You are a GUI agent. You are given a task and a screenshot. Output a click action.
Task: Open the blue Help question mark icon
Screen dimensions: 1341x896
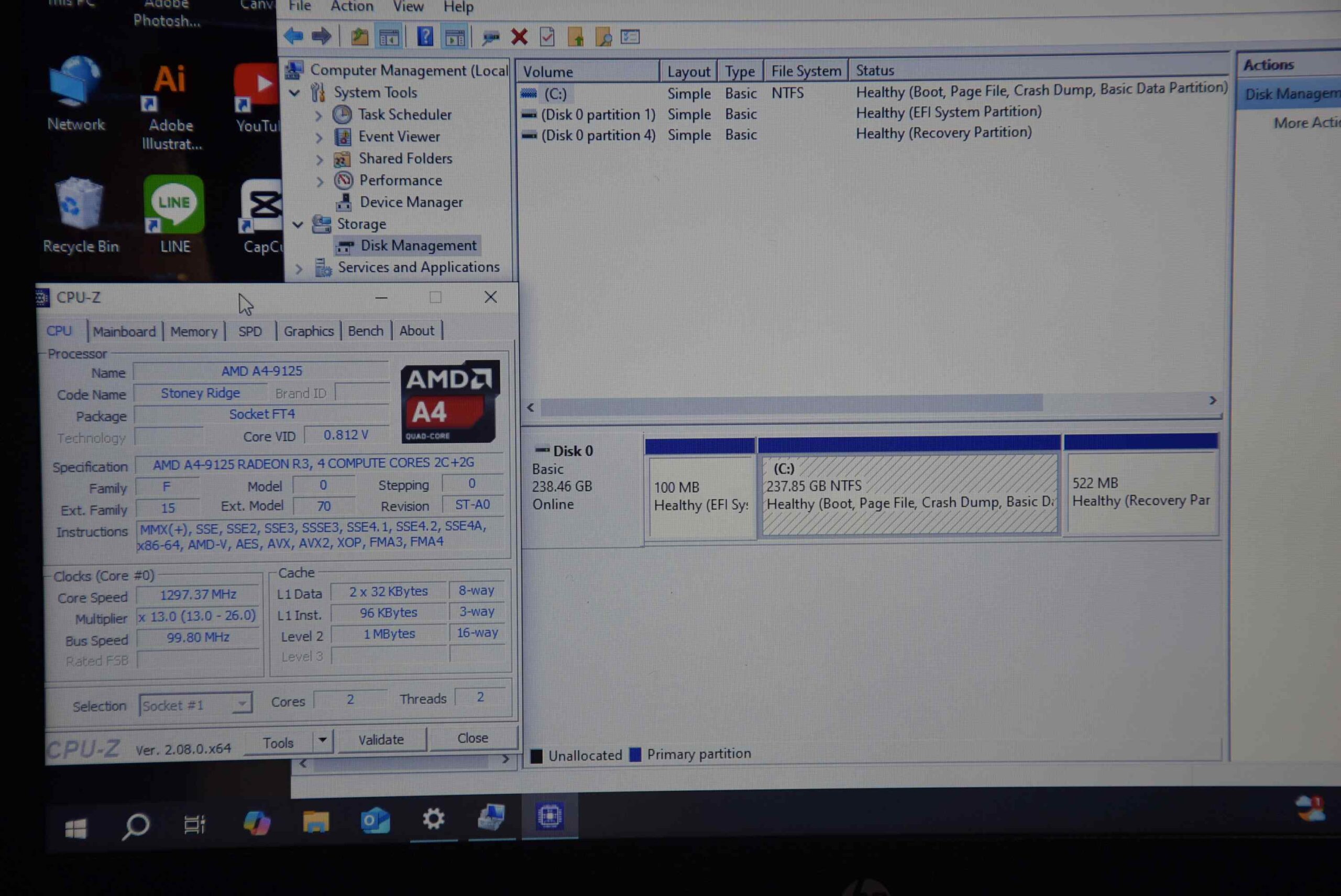coord(425,37)
